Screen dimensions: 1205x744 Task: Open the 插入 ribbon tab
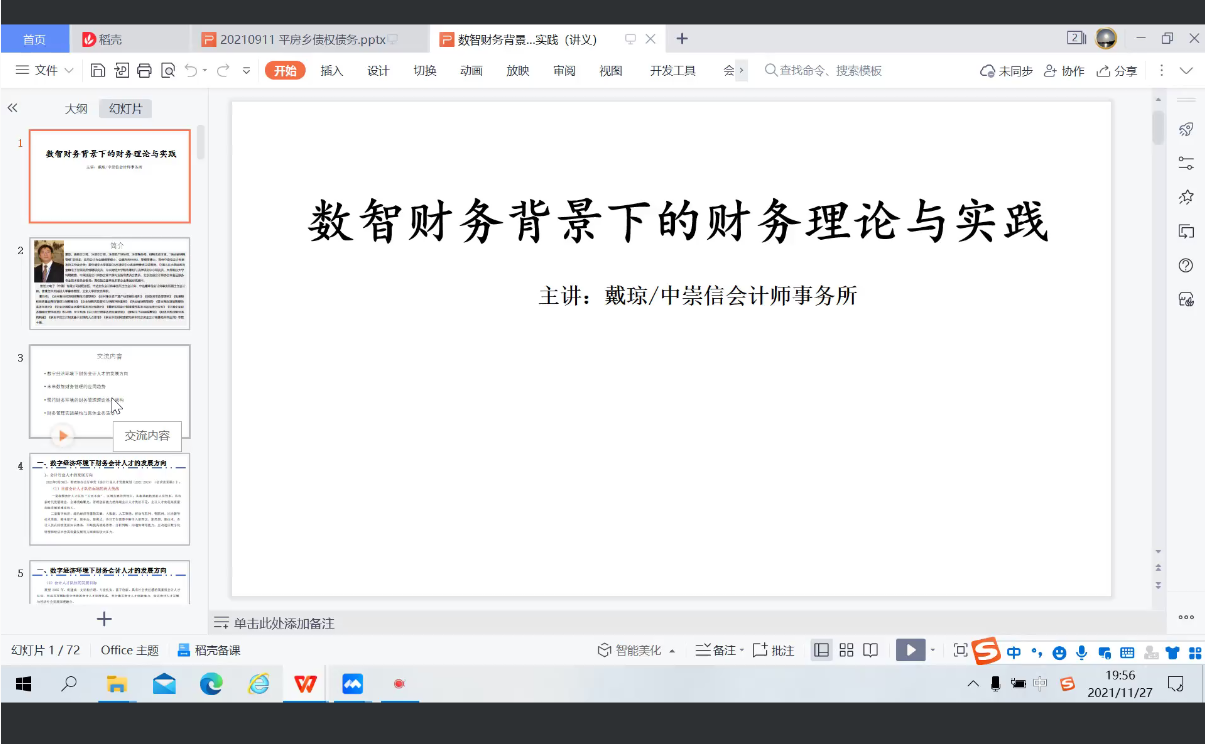click(x=331, y=71)
